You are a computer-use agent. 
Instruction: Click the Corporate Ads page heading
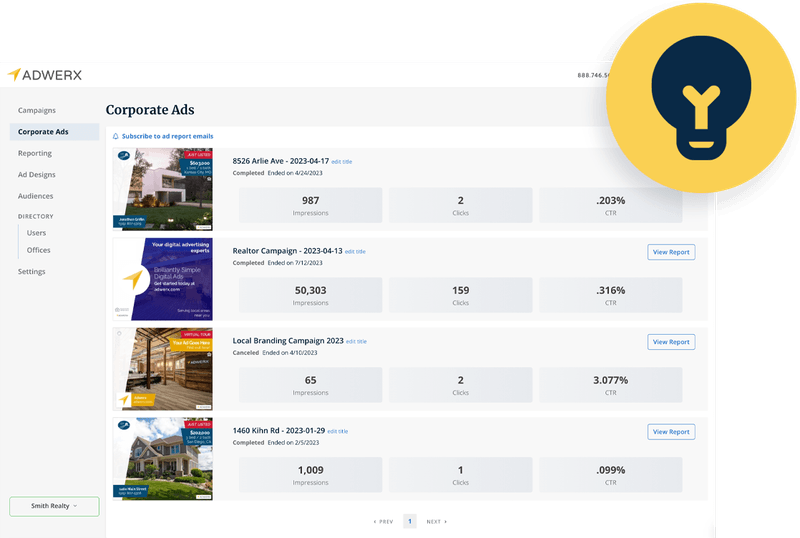click(x=150, y=110)
